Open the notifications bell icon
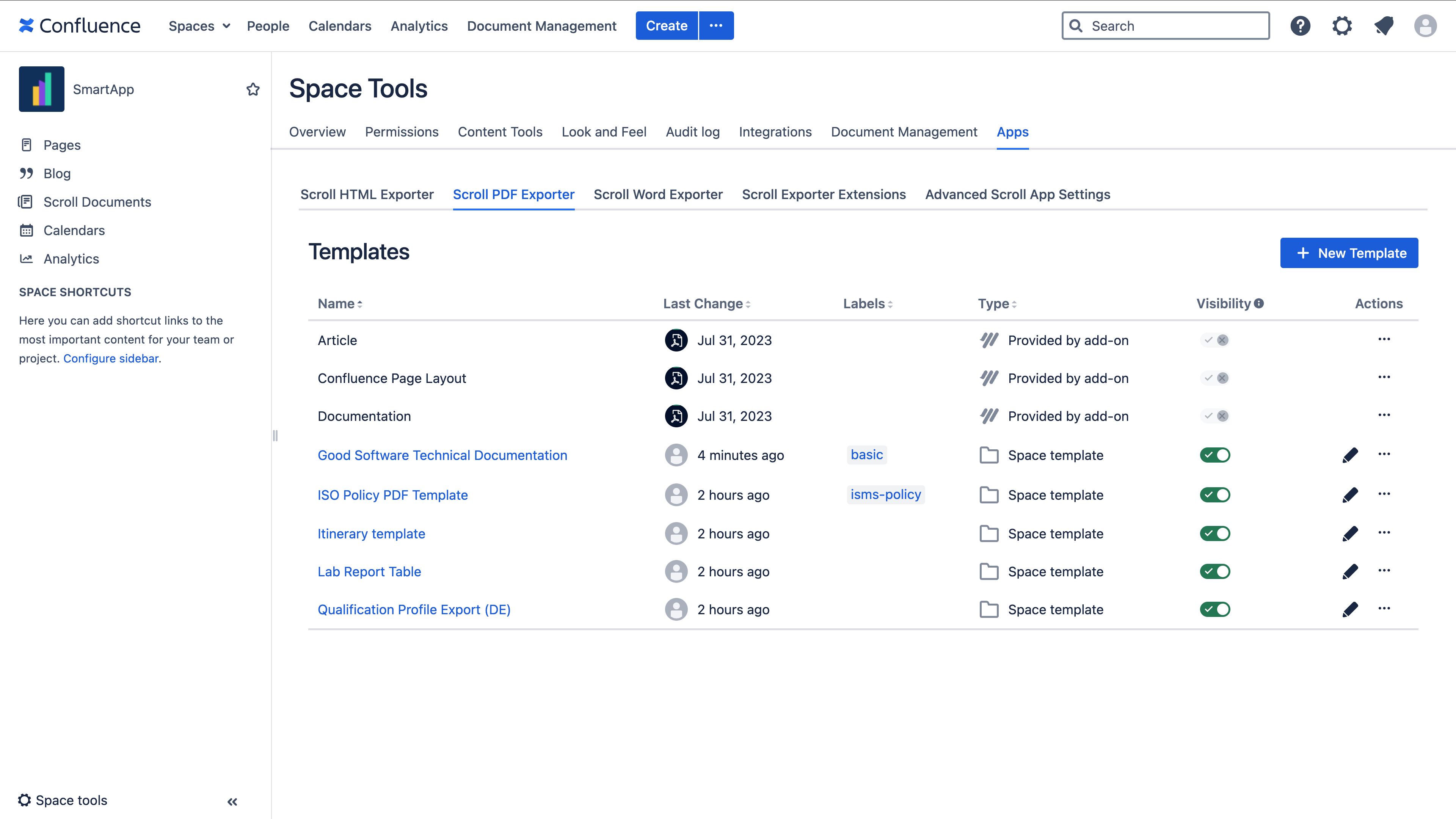Viewport: 1456px width, 819px height. (x=1384, y=26)
